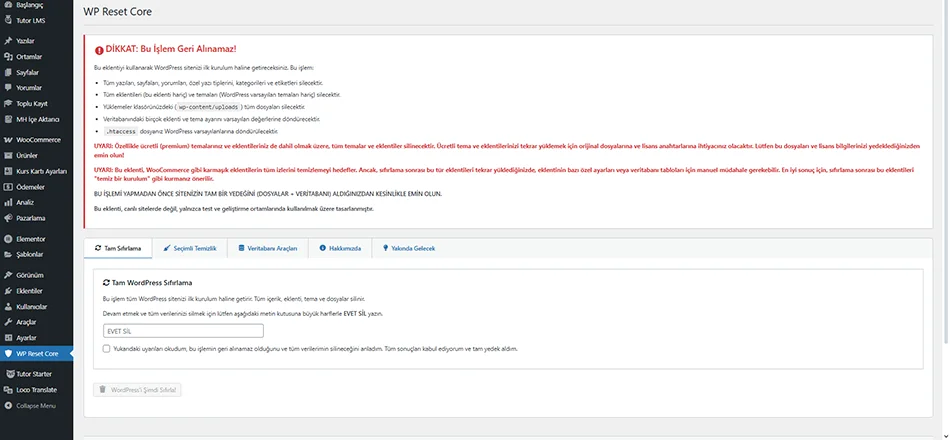The width and height of the screenshot is (950, 440).
Task: Click Görünüm brush icon
Action: (x=8, y=275)
